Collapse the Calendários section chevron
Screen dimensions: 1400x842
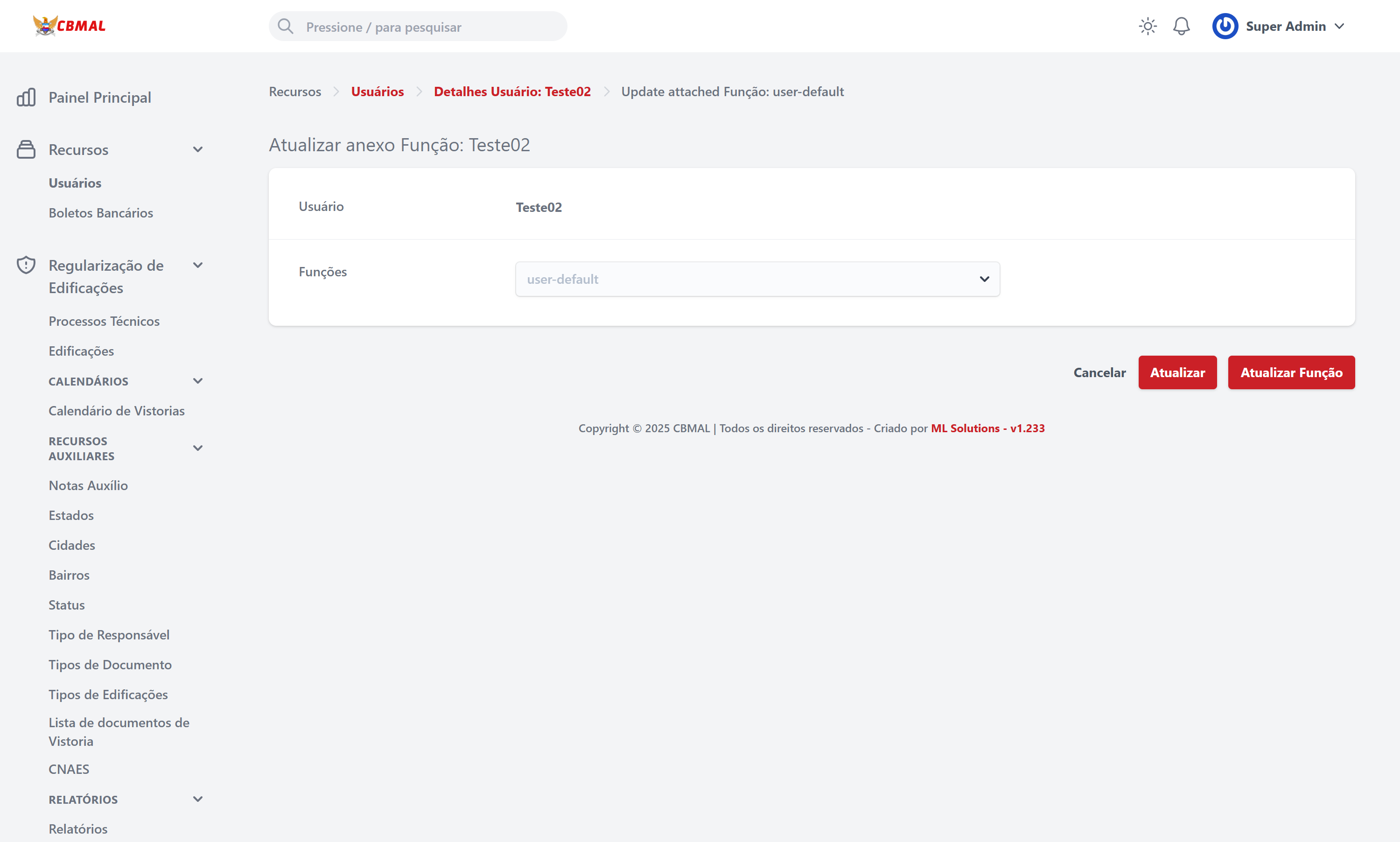[197, 381]
